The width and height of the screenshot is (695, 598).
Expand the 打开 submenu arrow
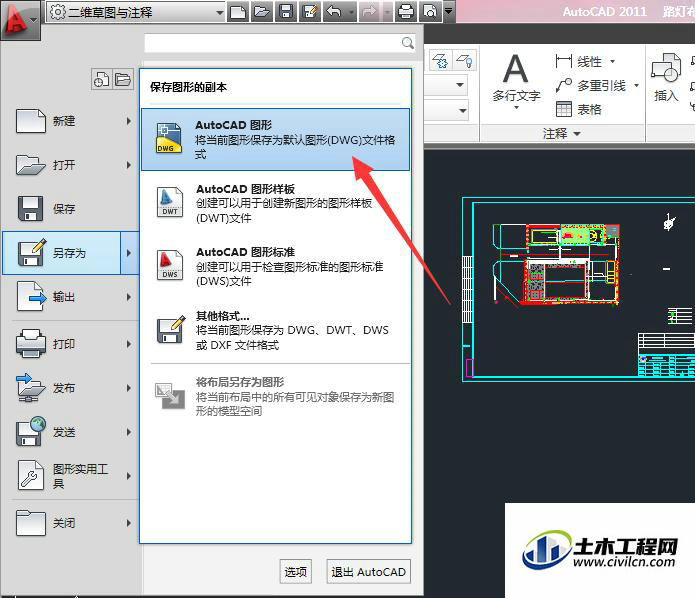click(129, 165)
